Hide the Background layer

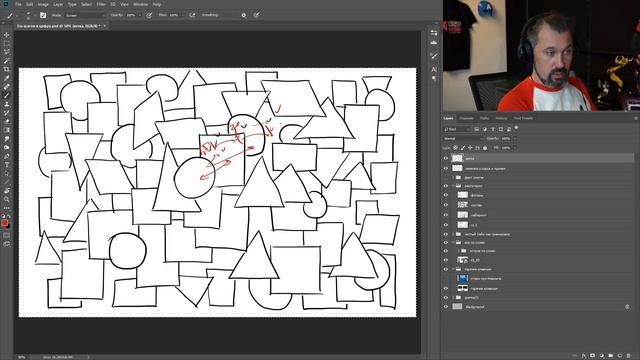(x=446, y=307)
